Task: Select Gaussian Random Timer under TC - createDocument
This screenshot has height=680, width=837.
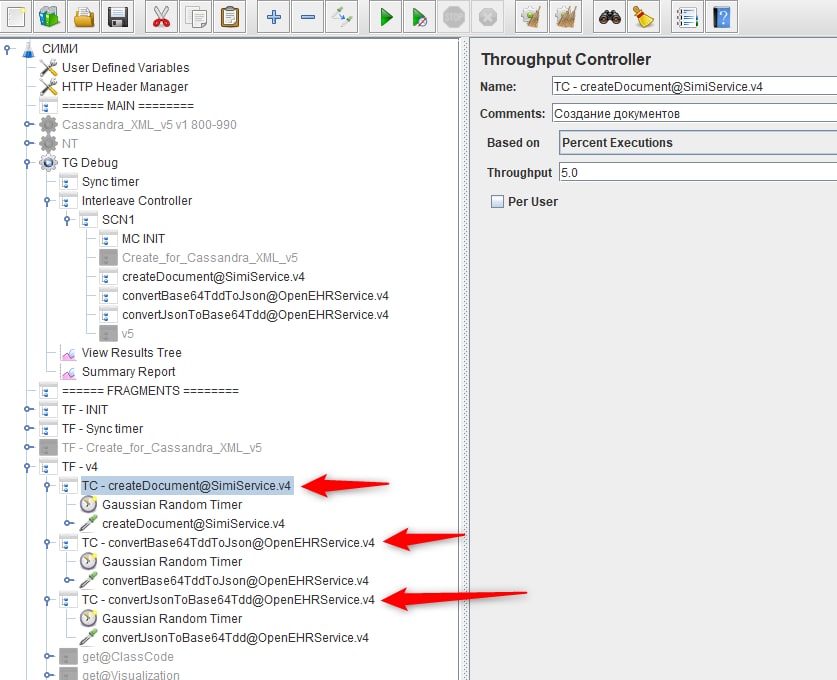Action: 172,504
